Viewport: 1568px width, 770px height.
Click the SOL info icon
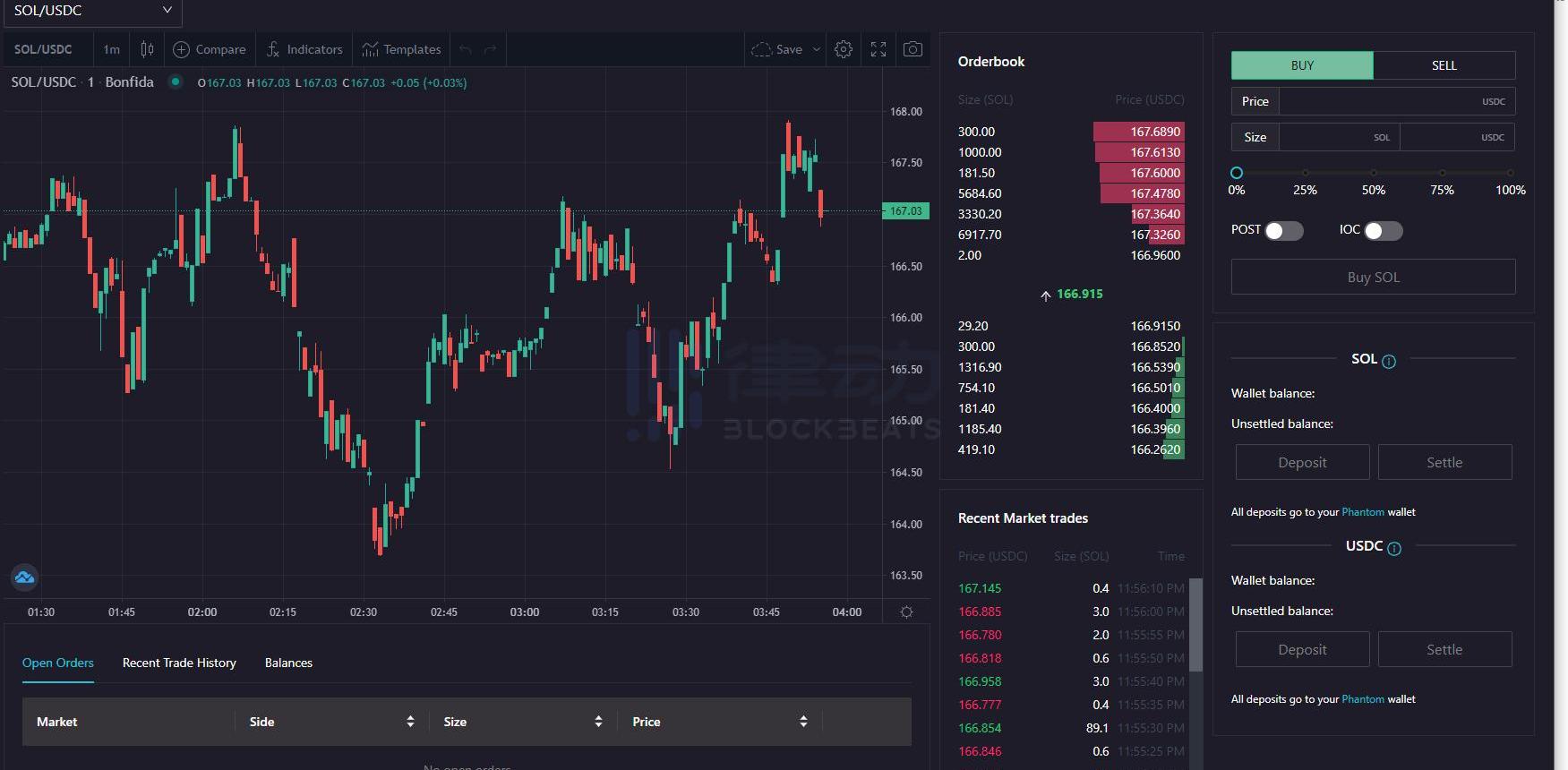pos(1389,362)
